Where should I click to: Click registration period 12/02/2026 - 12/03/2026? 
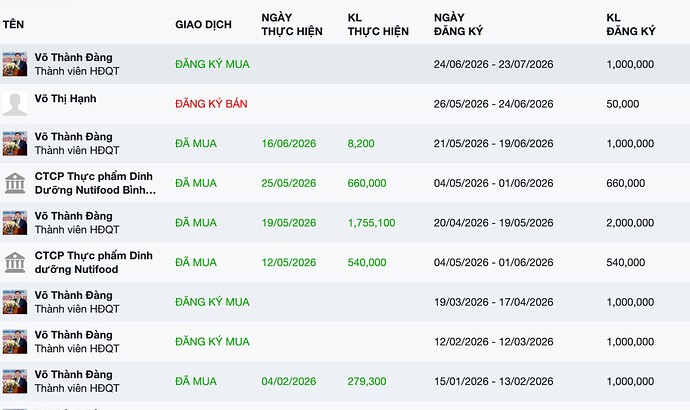click(x=493, y=341)
